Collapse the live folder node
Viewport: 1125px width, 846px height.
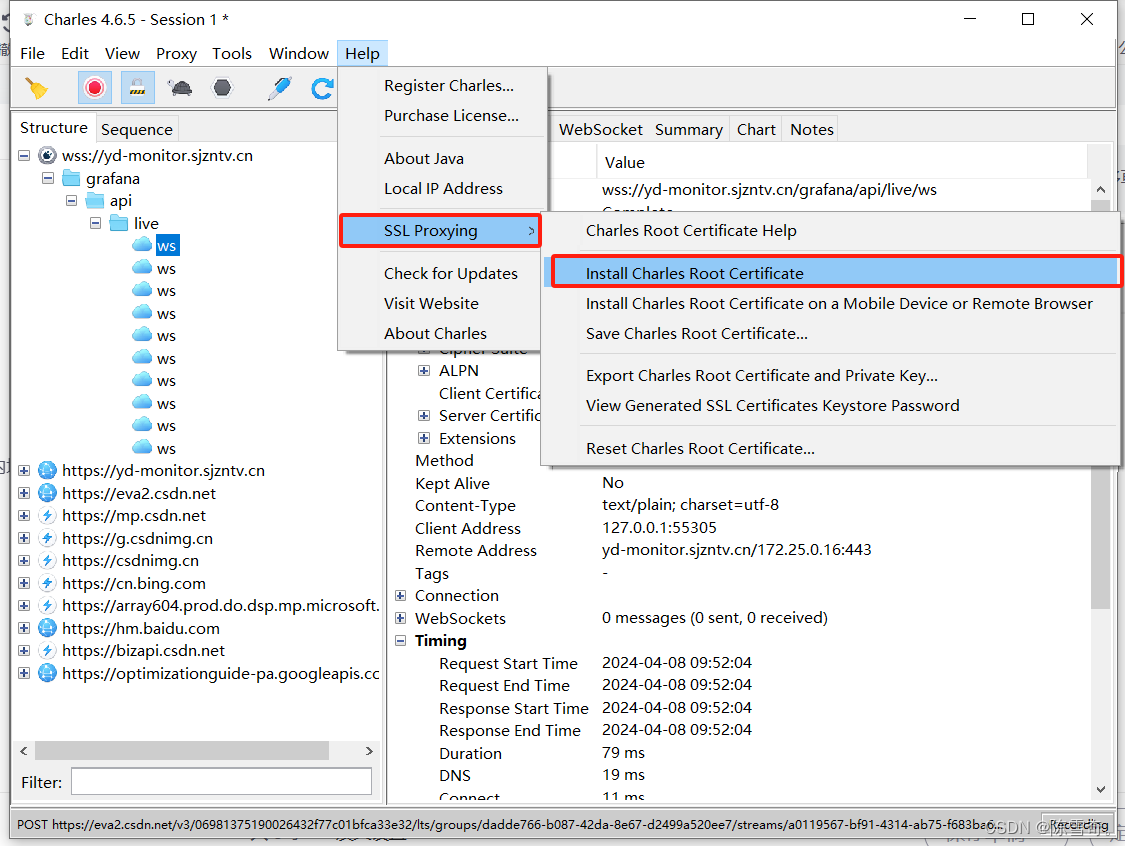click(x=95, y=223)
